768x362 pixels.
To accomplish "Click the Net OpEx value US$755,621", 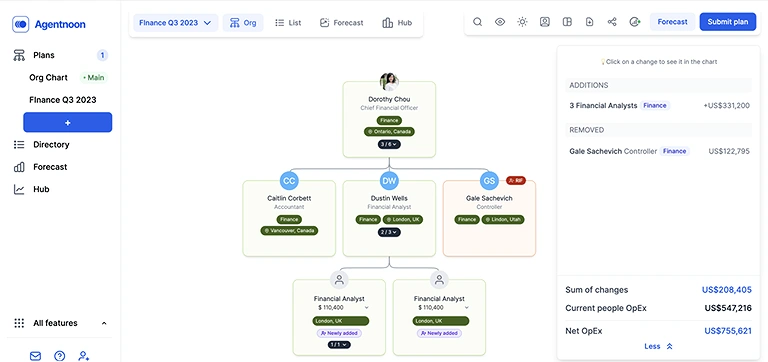I will (x=728, y=331).
